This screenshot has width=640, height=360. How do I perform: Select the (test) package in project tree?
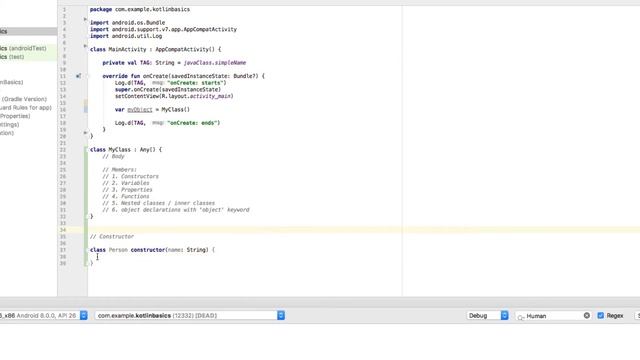click(12, 57)
